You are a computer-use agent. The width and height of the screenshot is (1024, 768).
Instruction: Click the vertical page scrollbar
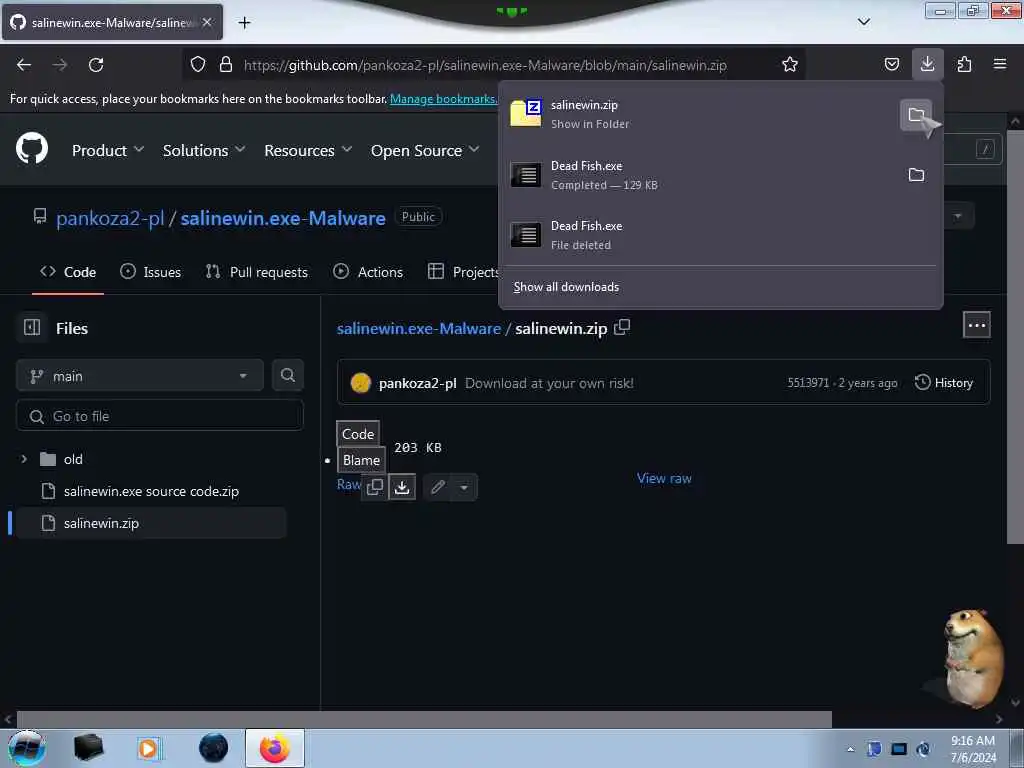(1014, 336)
